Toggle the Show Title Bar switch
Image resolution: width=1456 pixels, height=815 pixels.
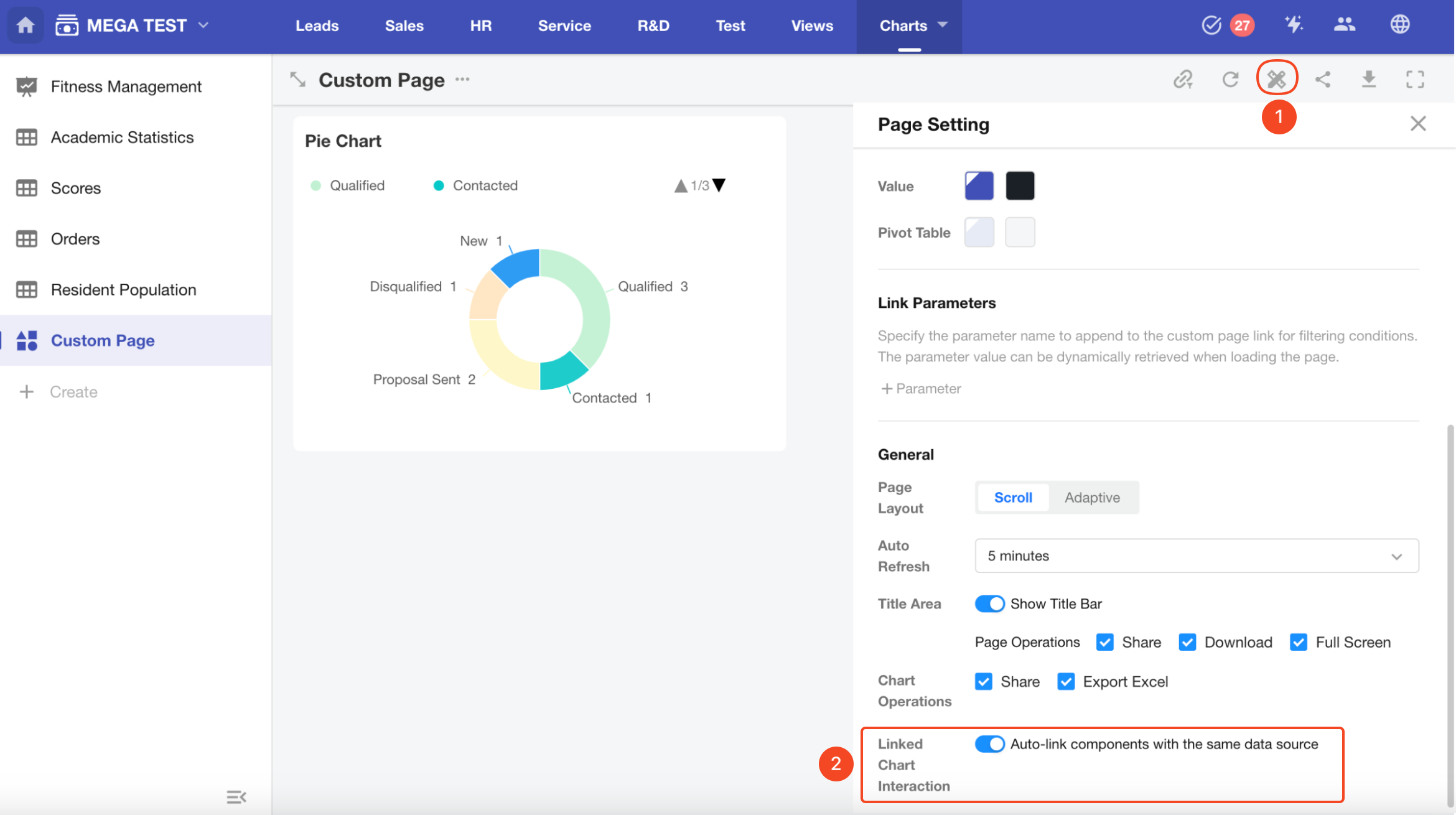[989, 603]
